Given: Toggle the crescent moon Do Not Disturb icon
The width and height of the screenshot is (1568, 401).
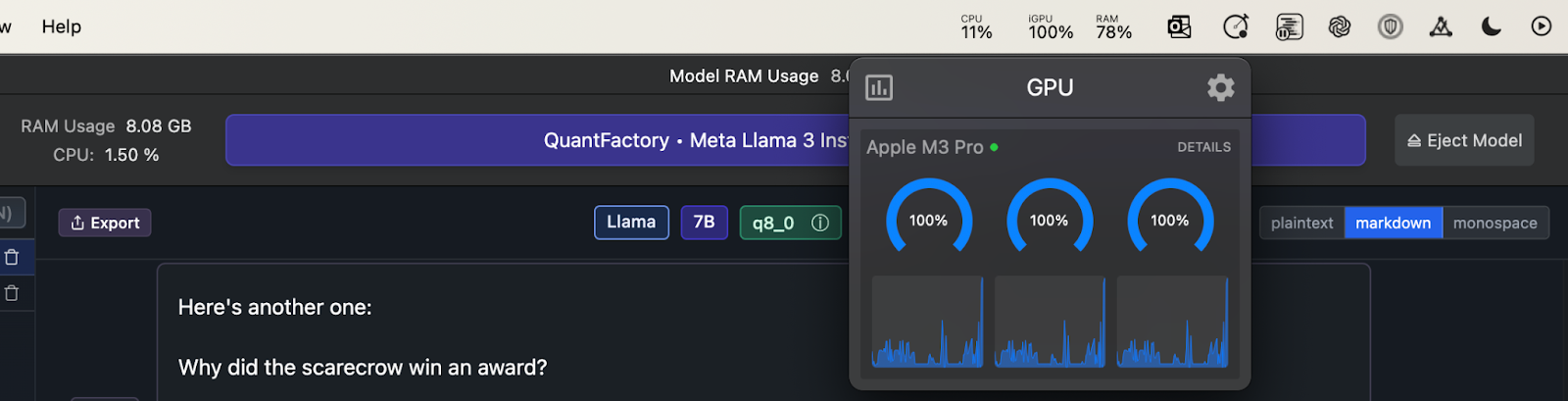Looking at the screenshot, I should click(x=1492, y=26).
